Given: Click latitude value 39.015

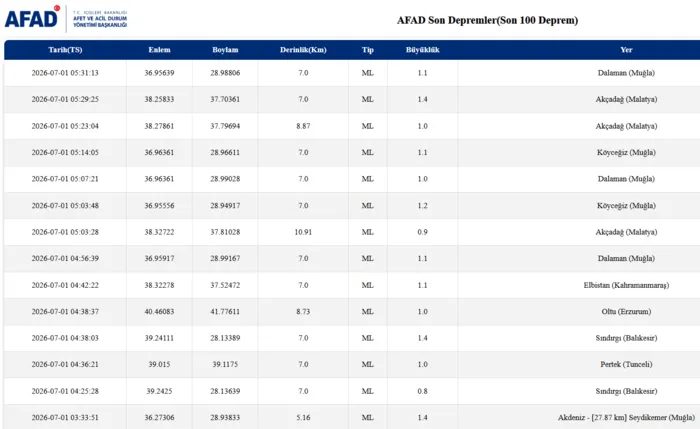Looking at the screenshot, I should point(159,364).
